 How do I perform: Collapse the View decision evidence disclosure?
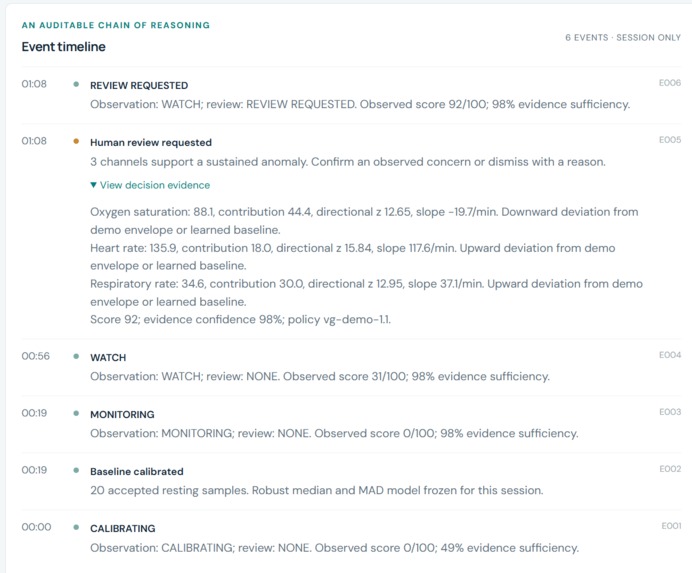coord(150,185)
